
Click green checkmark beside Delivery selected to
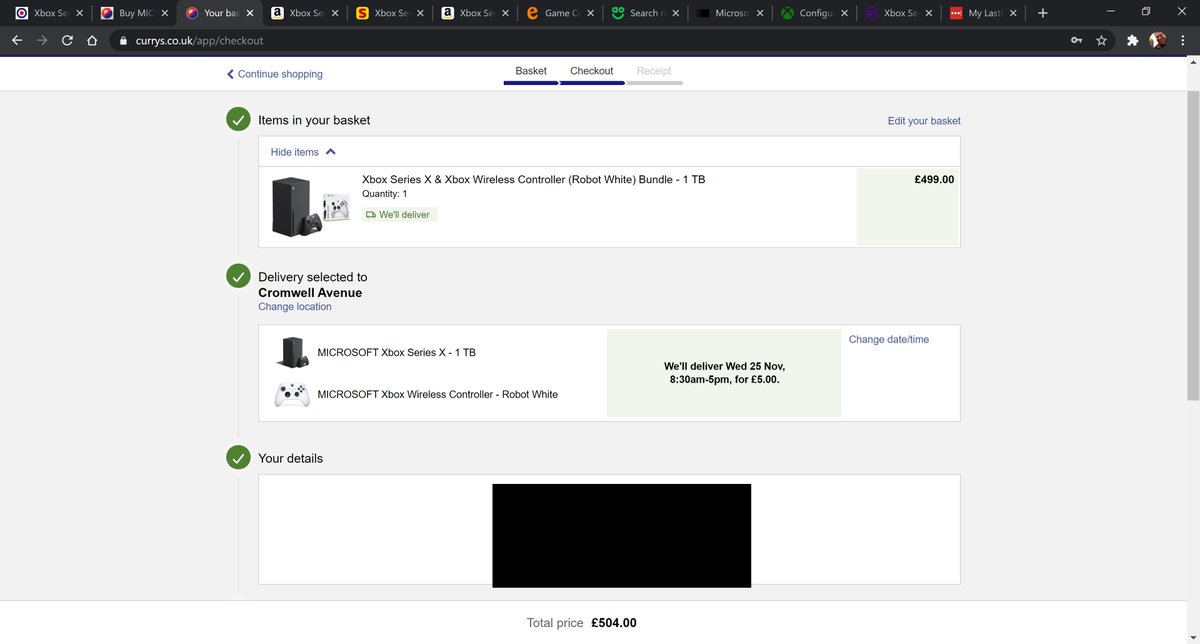[x=238, y=277]
